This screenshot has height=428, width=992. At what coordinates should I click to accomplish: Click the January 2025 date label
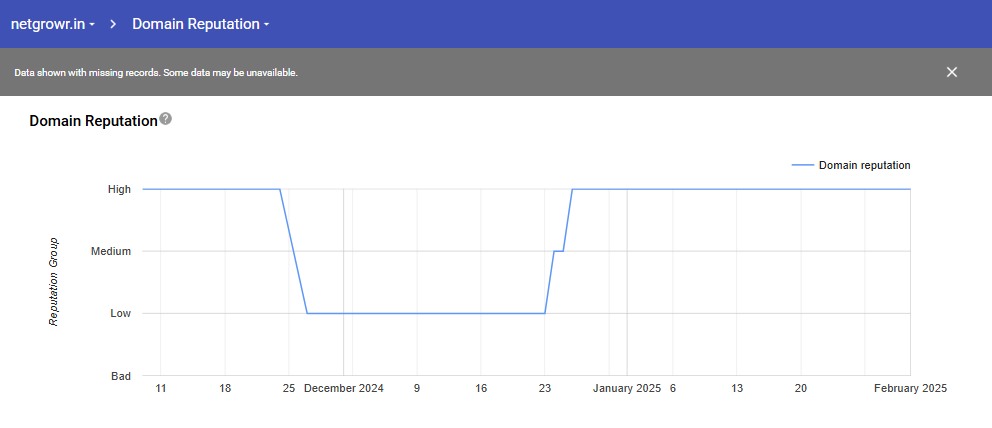click(x=627, y=388)
